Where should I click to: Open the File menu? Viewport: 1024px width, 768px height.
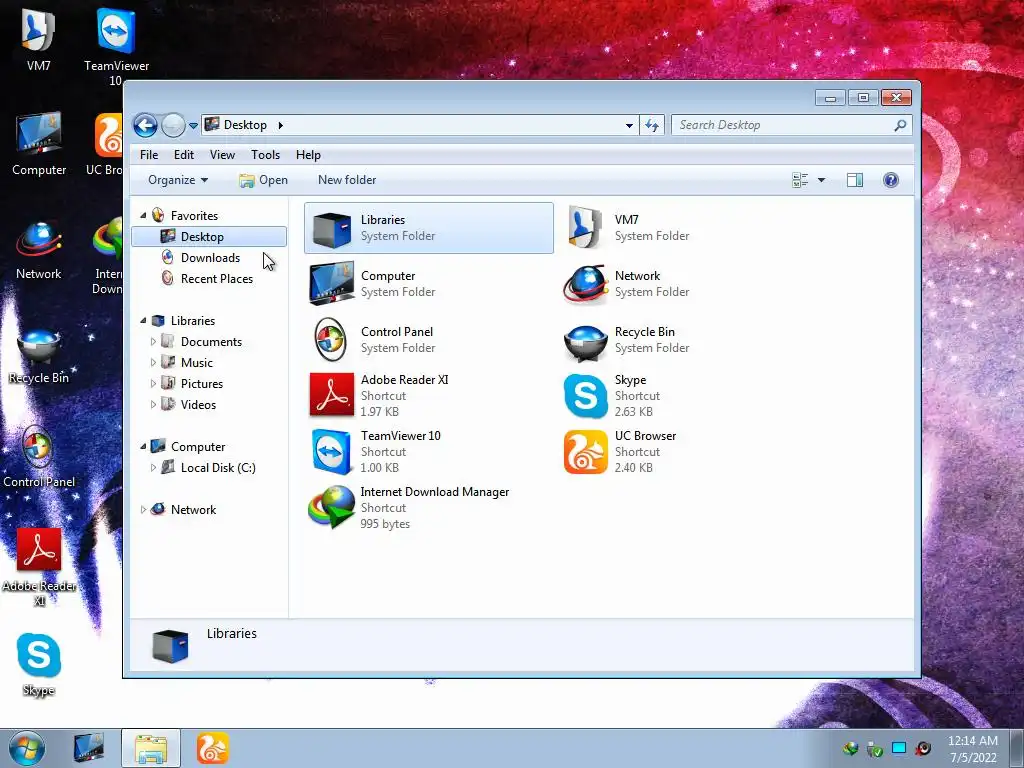click(x=149, y=155)
